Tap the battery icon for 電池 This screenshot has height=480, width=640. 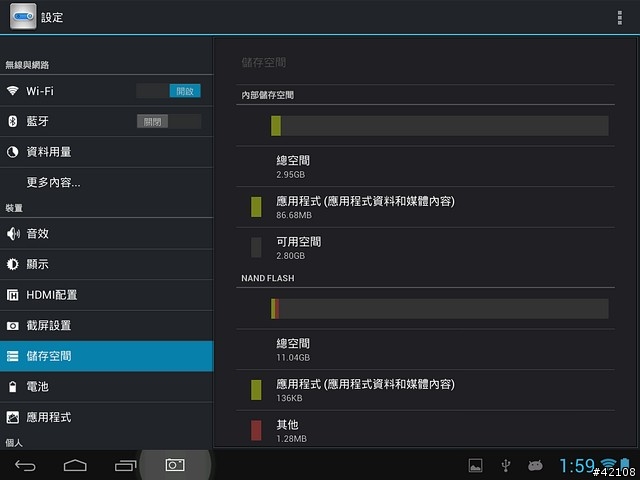click(13, 387)
